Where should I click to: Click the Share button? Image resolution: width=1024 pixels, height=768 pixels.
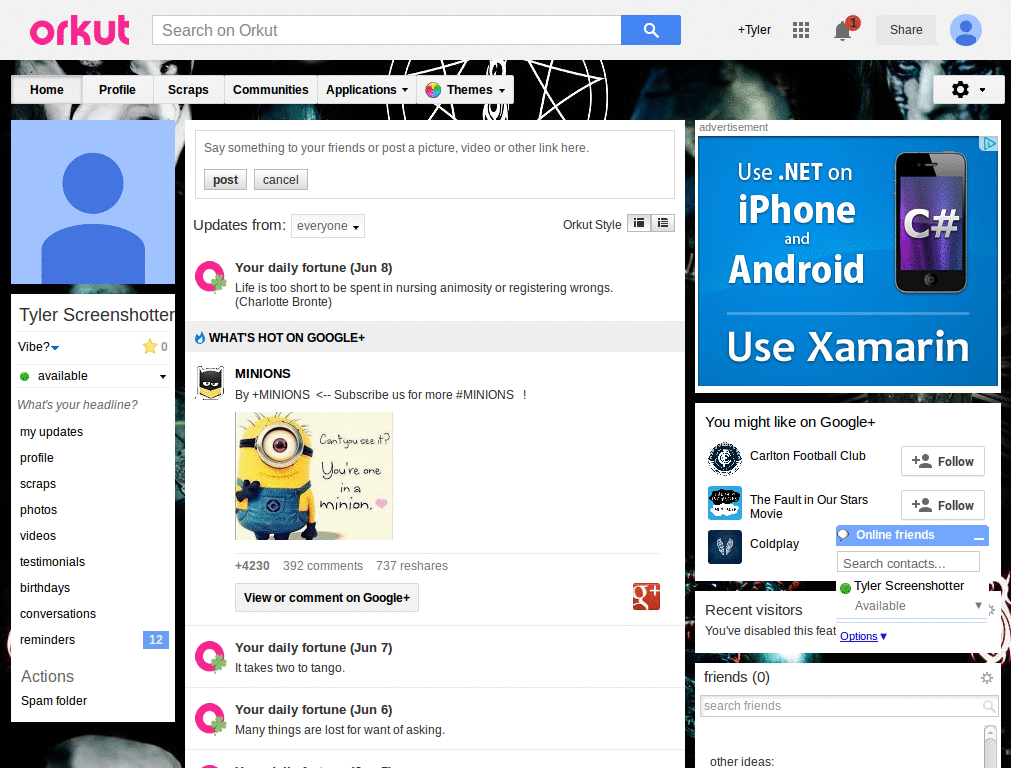pyautogui.click(x=906, y=30)
